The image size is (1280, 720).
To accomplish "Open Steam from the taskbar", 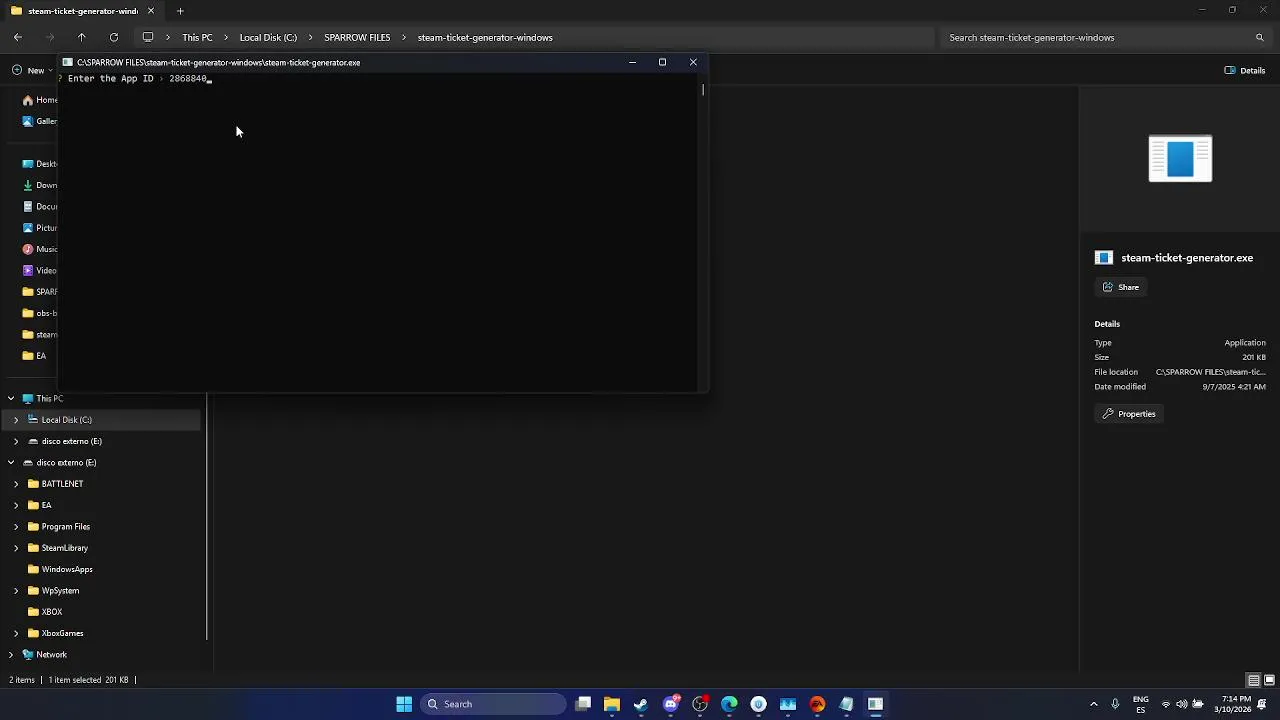I will point(641,704).
